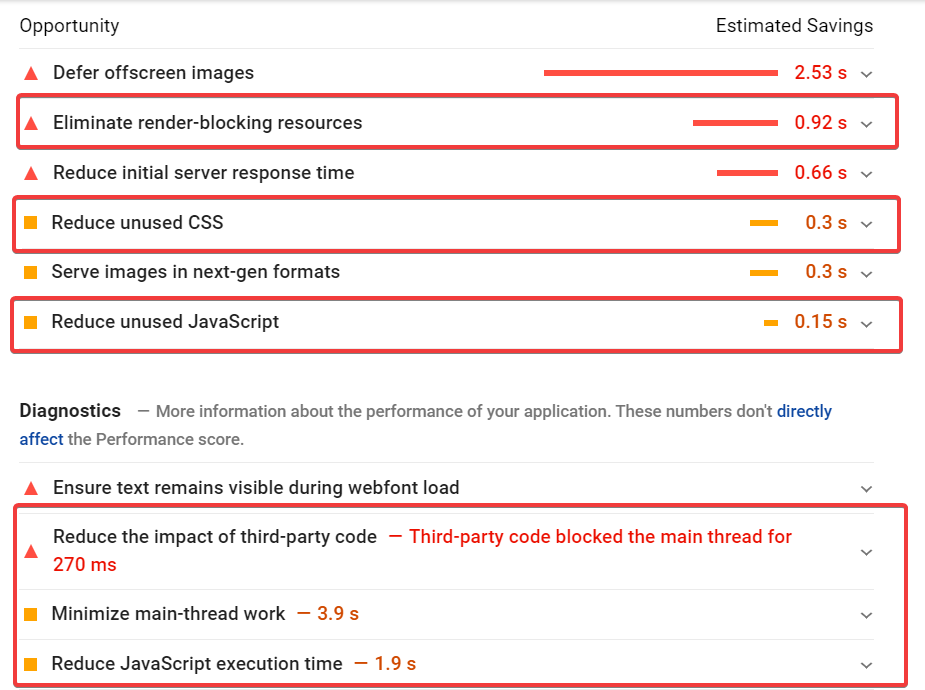Click the square icon next to Reduce JavaScript execution time
925x690 pixels.
tap(31, 662)
